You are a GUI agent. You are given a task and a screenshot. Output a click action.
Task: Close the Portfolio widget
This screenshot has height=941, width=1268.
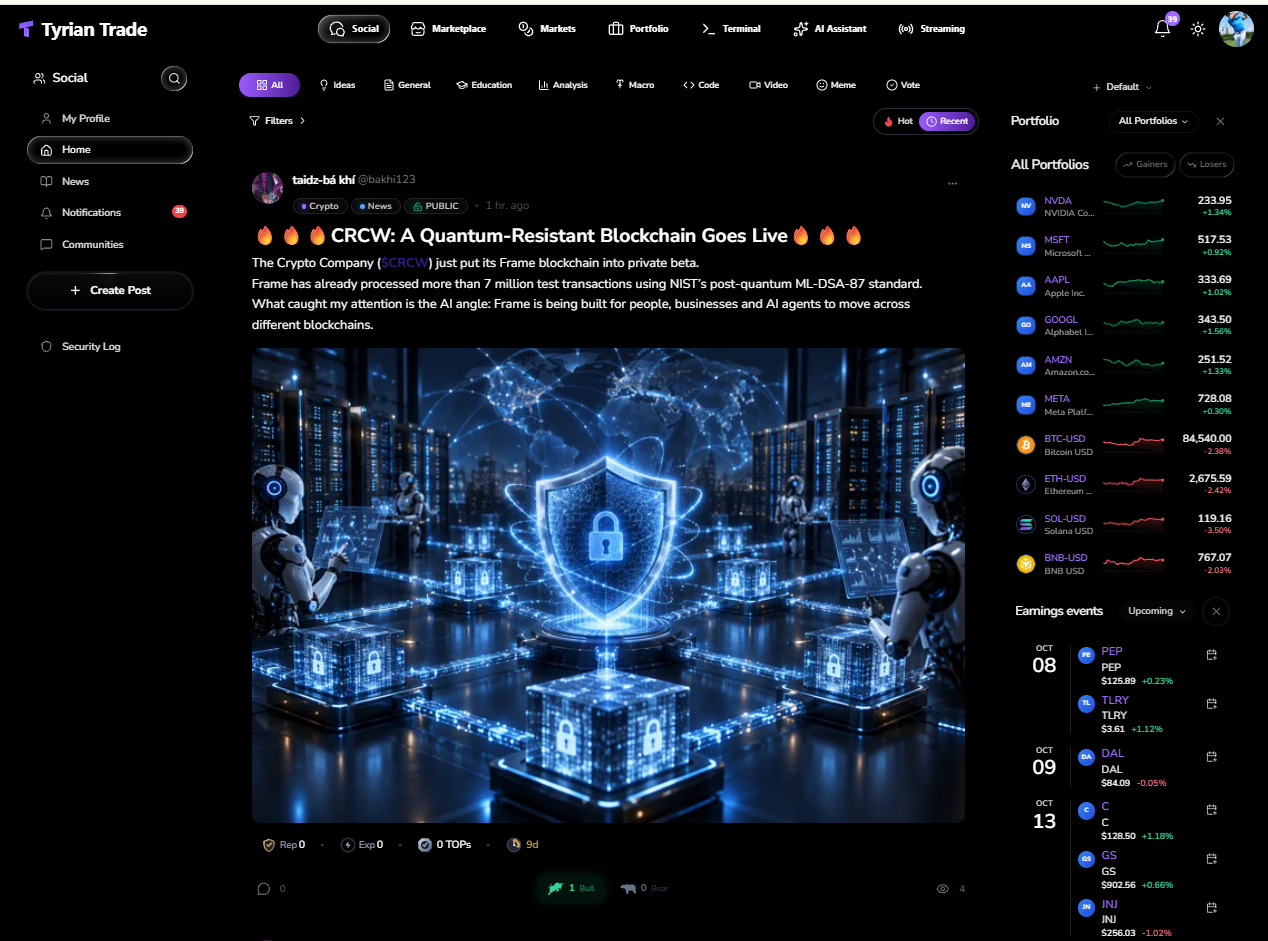click(x=1220, y=121)
